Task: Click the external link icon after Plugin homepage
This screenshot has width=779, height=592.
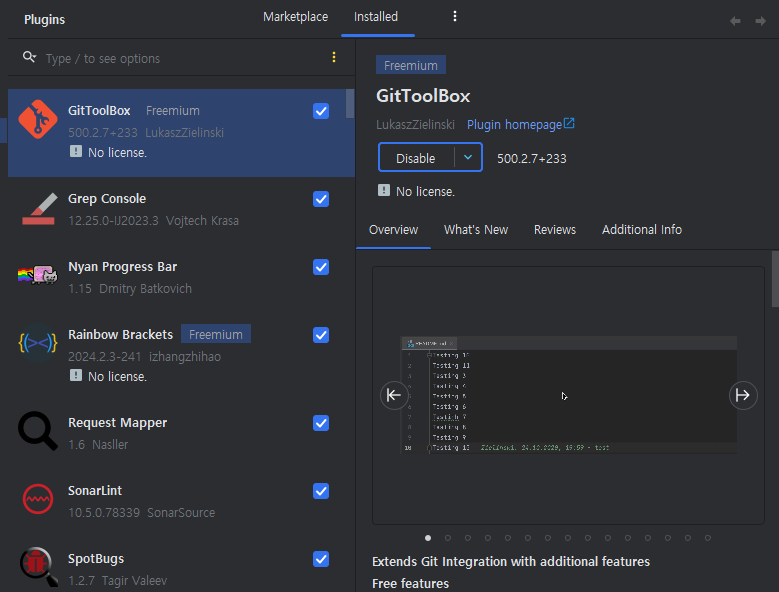Action: click(x=569, y=123)
